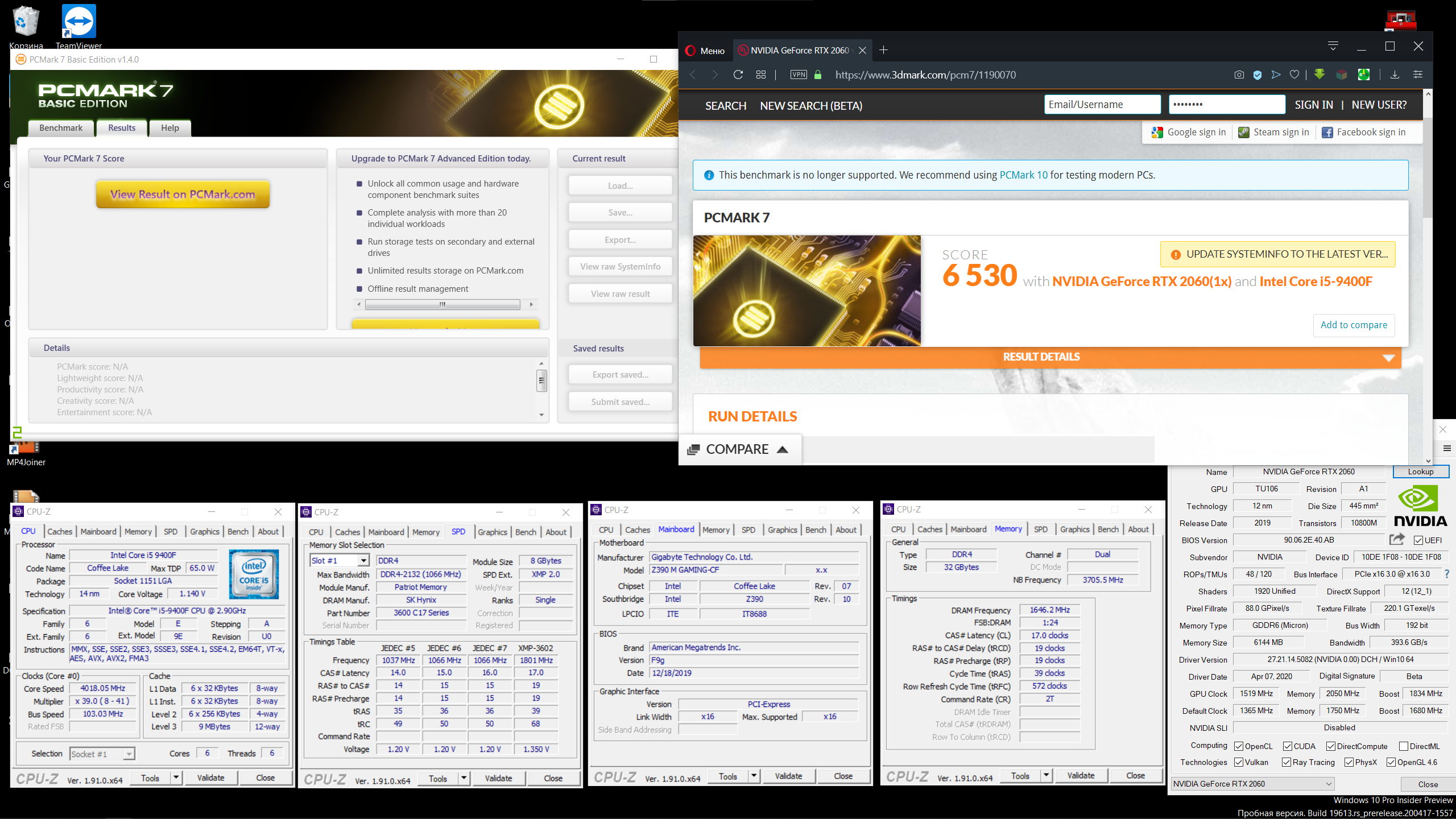Click the Email/Username input field
Viewport: 1456px width, 819px height.
point(1102,105)
